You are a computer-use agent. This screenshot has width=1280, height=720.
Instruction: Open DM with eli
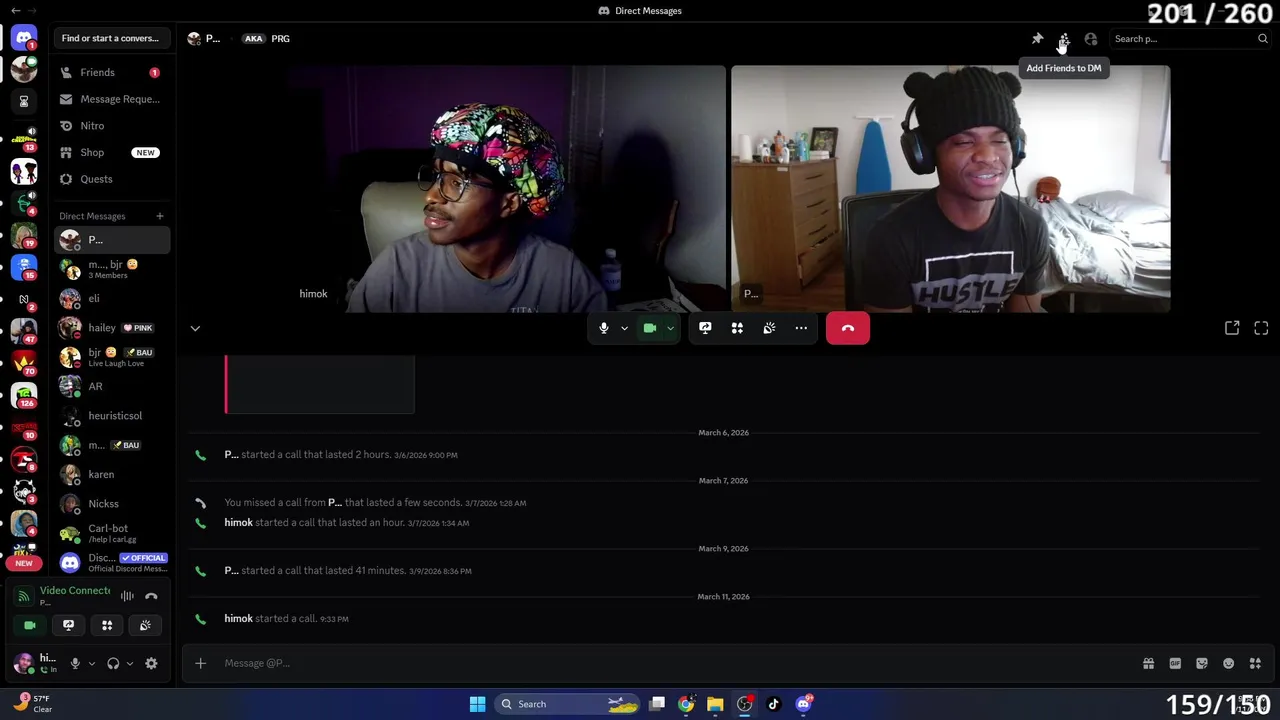click(111, 298)
